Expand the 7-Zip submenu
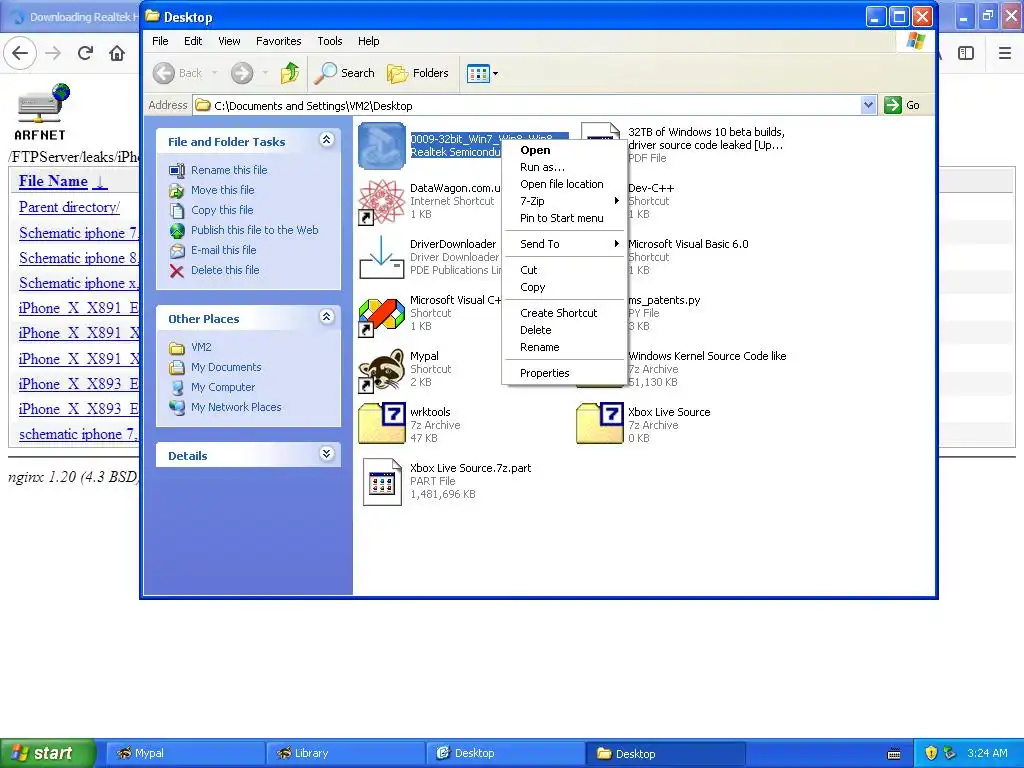 [565, 201]
